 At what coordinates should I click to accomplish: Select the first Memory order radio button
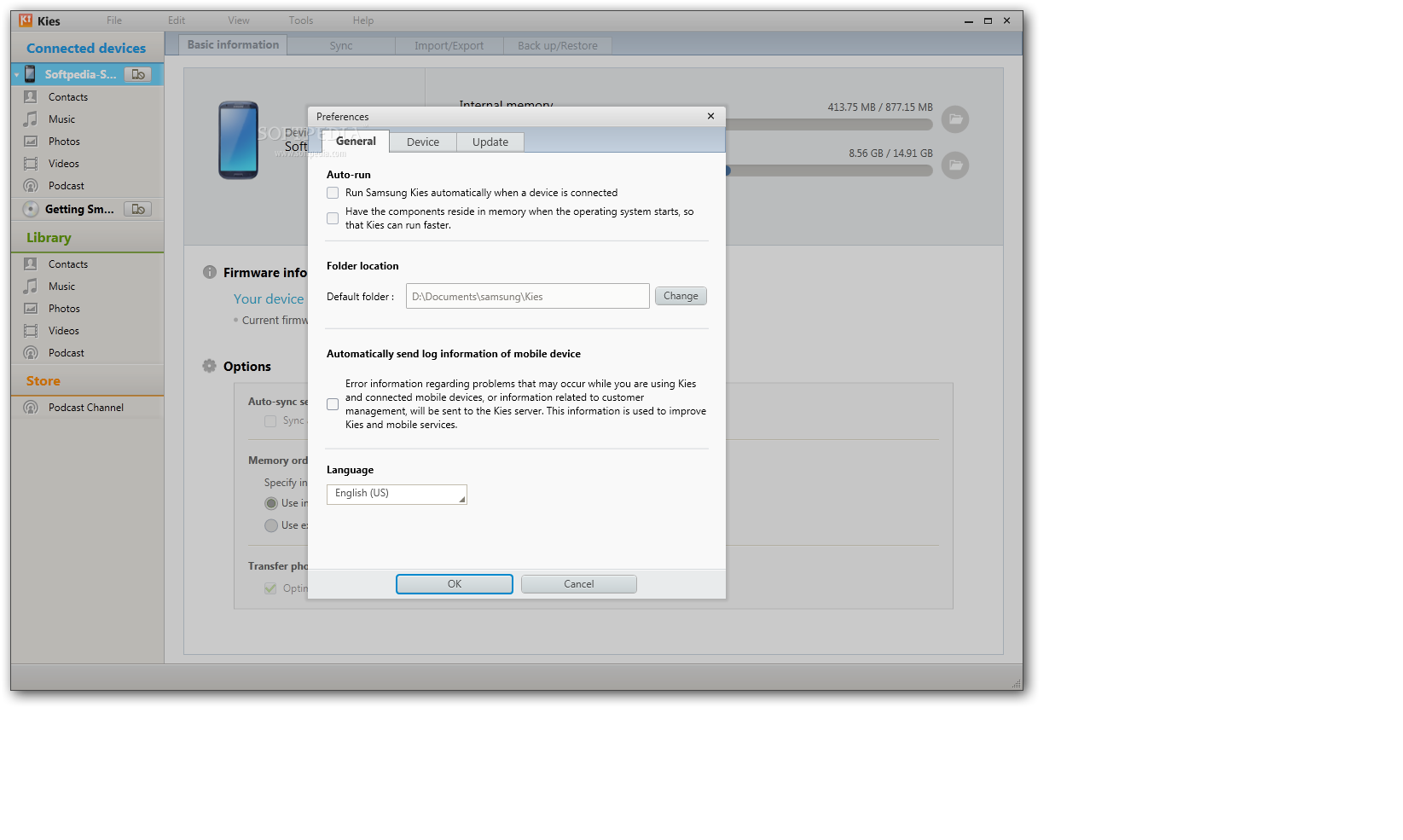click(x=271, y=503)
